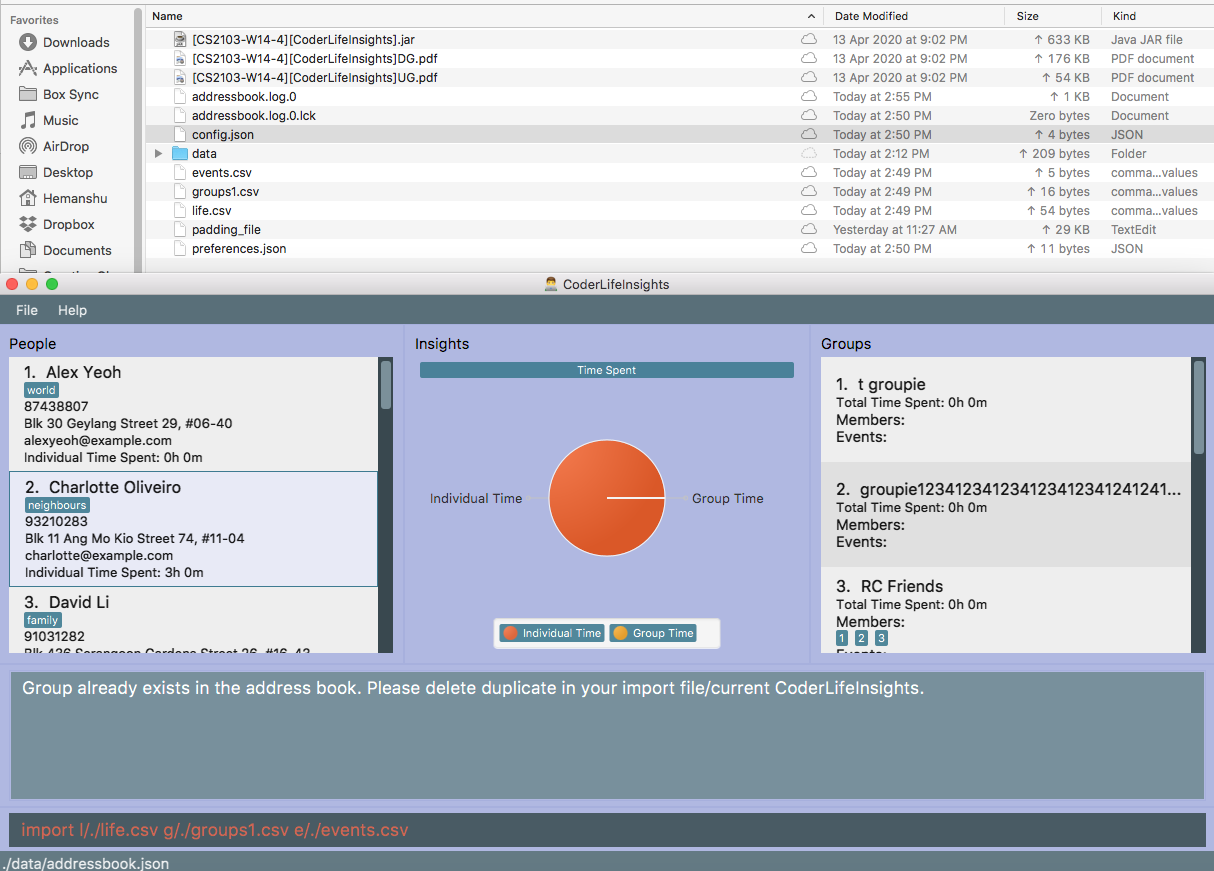Open Hemanshu folder in sidebar
The height and width of the screenshot is (871, 1214).
(x=62, y=198)
